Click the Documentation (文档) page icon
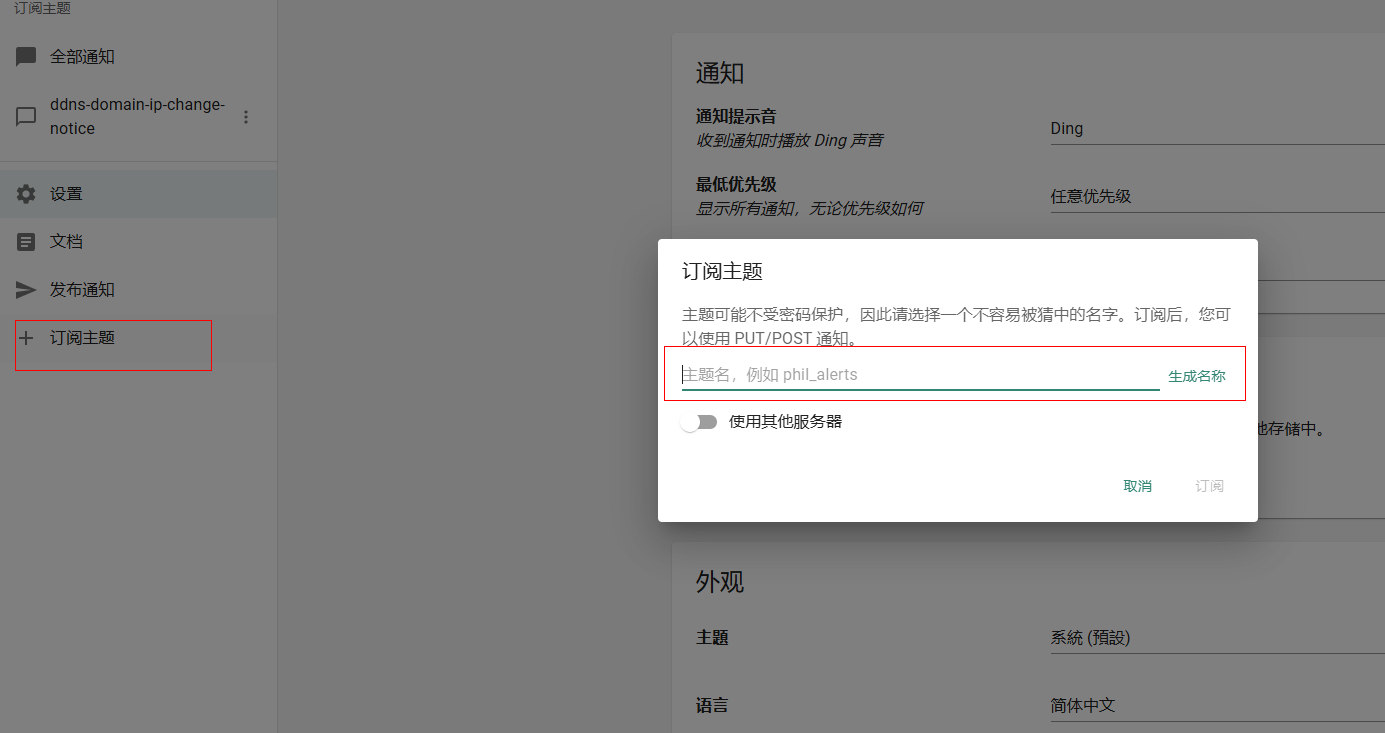 pyautogui.click(x=26, y=242)
